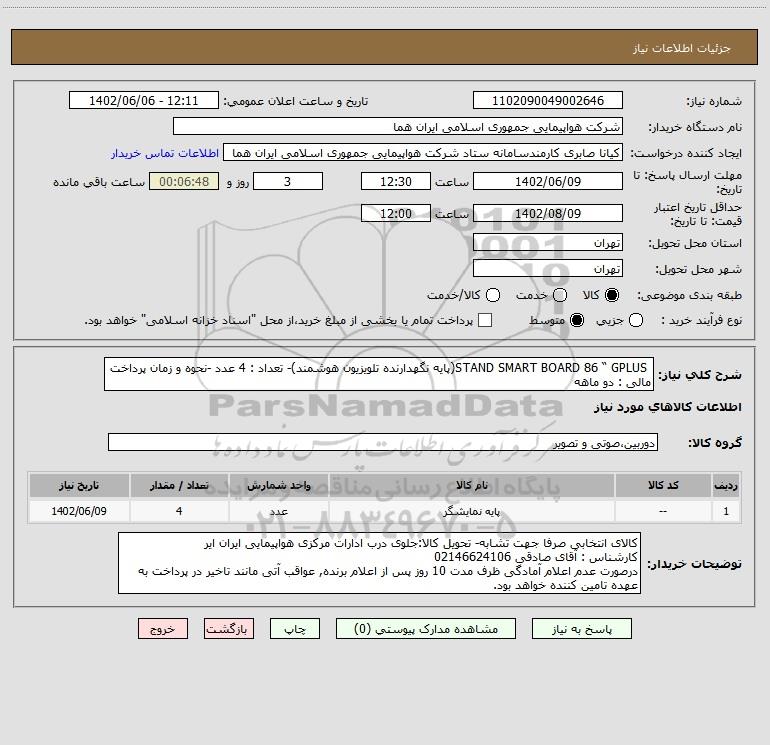Click the buyer notes text area
The image size is (770, 745).
379,563
